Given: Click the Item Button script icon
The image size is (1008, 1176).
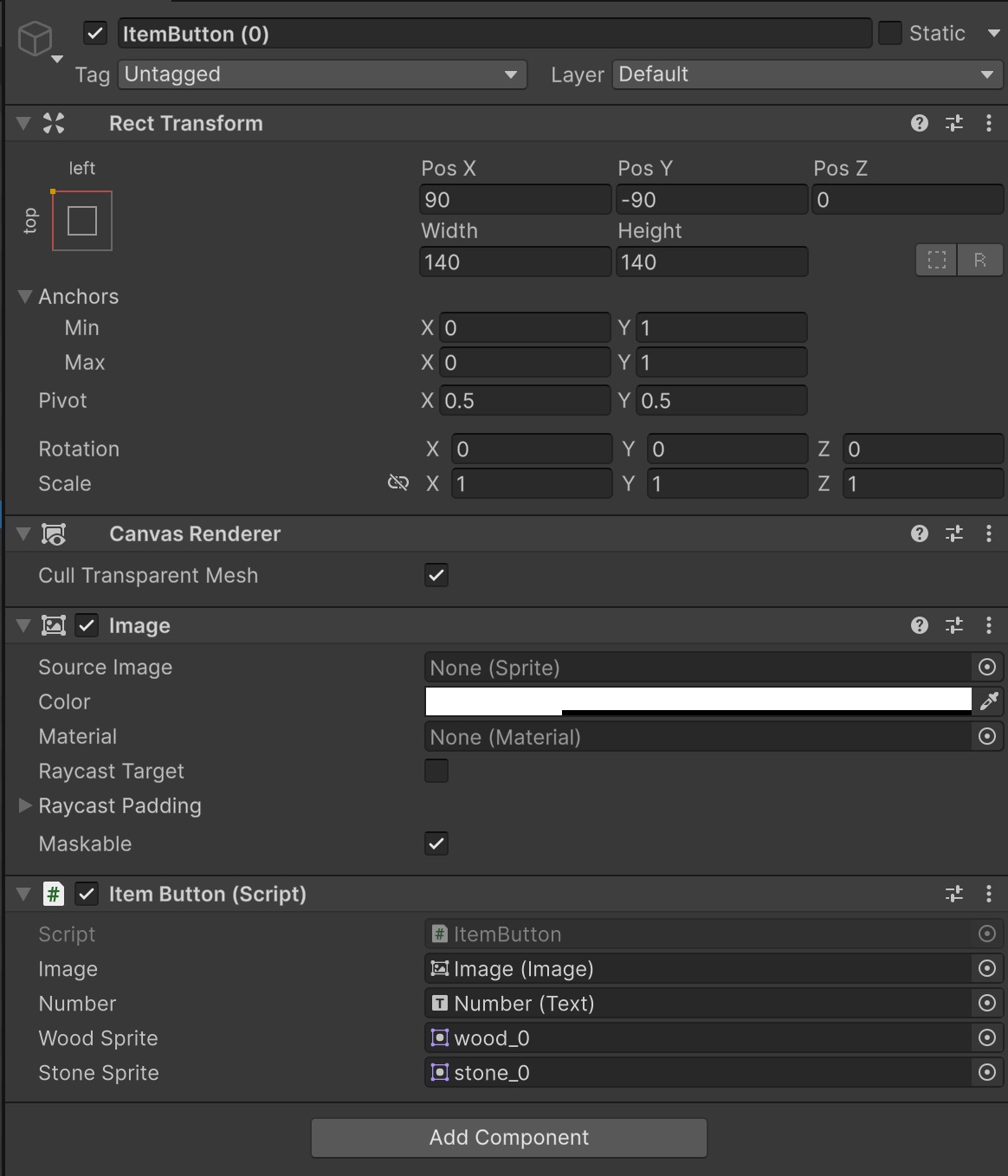Looking at the screenshot, I should coord(54,894).
